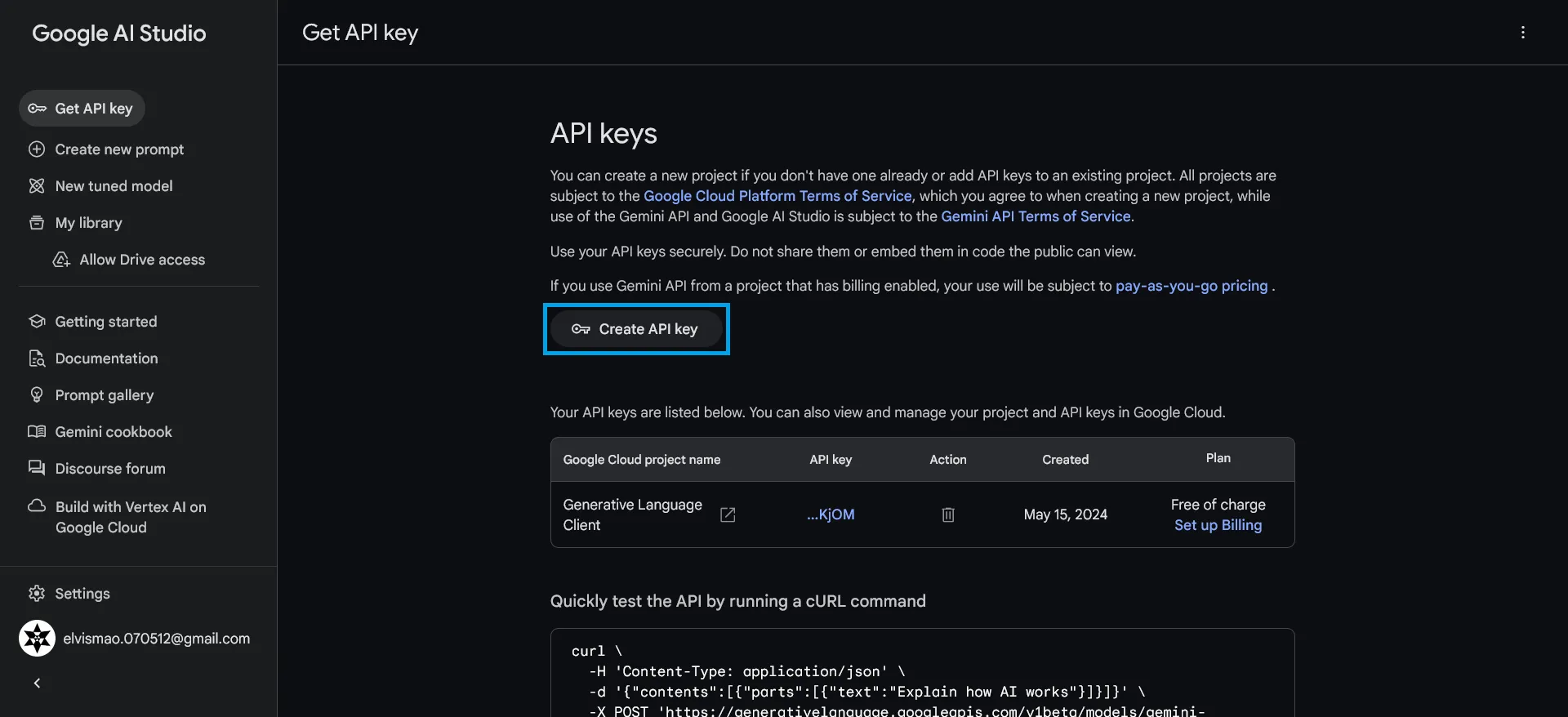This screenshot has width=1568, height=717.
Task: Click the account email elvismao.070512@gmail.com
Action: click(x=157, y=639)
